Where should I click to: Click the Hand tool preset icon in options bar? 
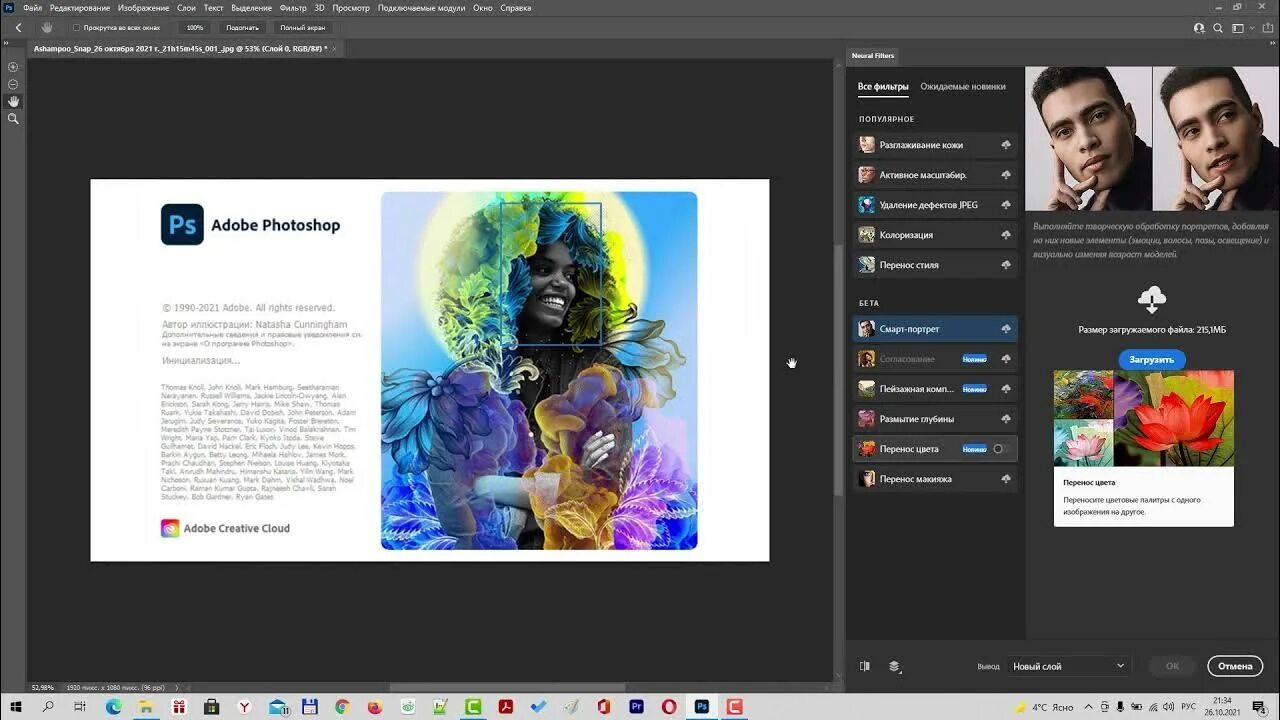pyautogui.click(x=46, y=27)
